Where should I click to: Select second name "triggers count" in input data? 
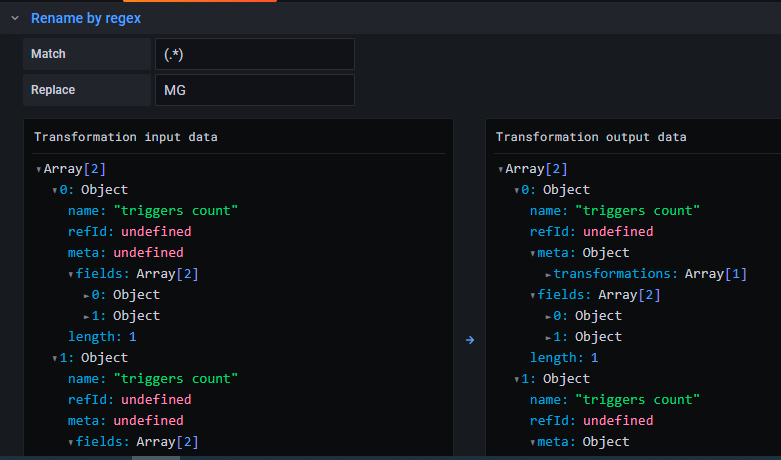tap(153, 378)
